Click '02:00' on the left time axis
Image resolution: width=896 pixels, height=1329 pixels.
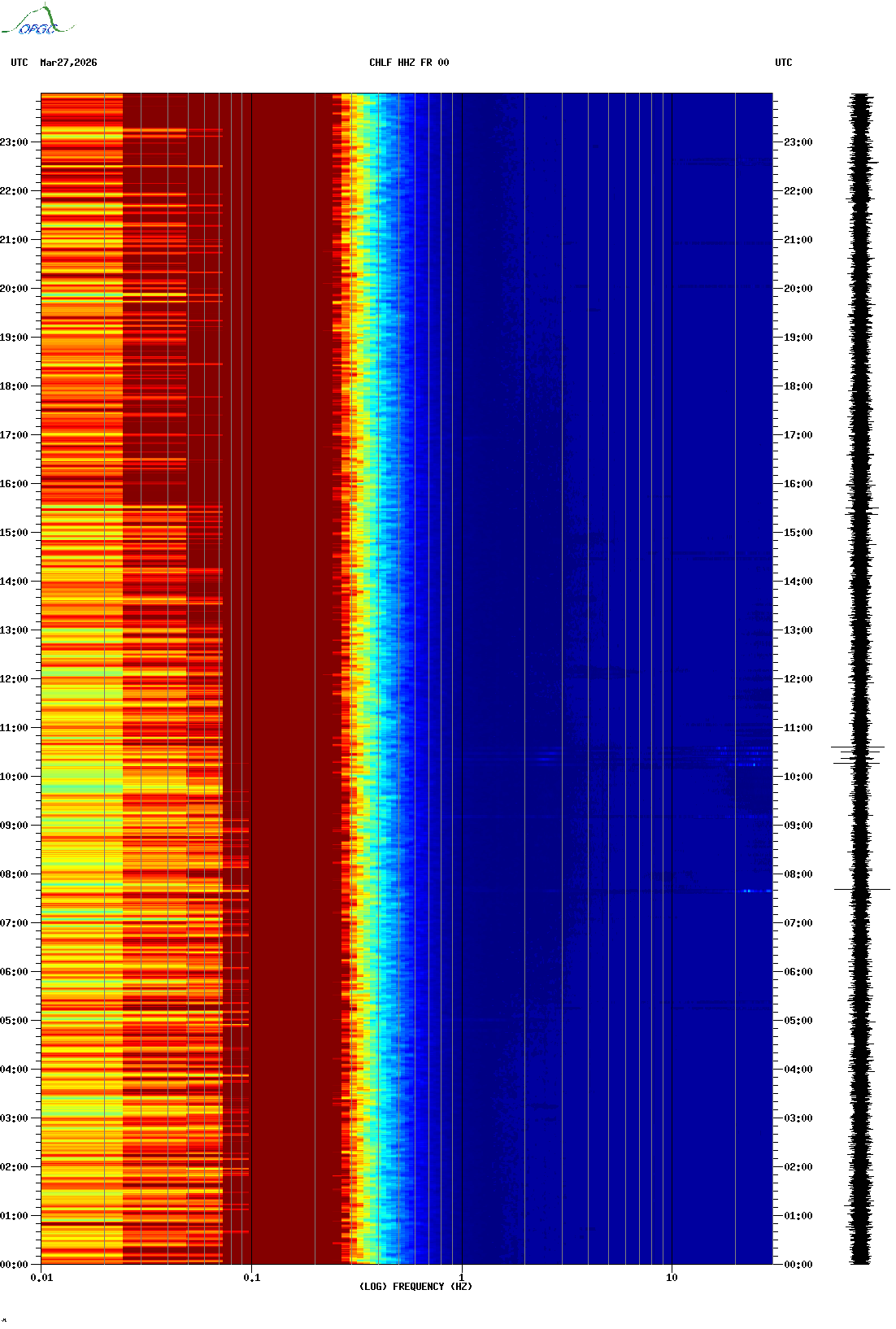14,1167
